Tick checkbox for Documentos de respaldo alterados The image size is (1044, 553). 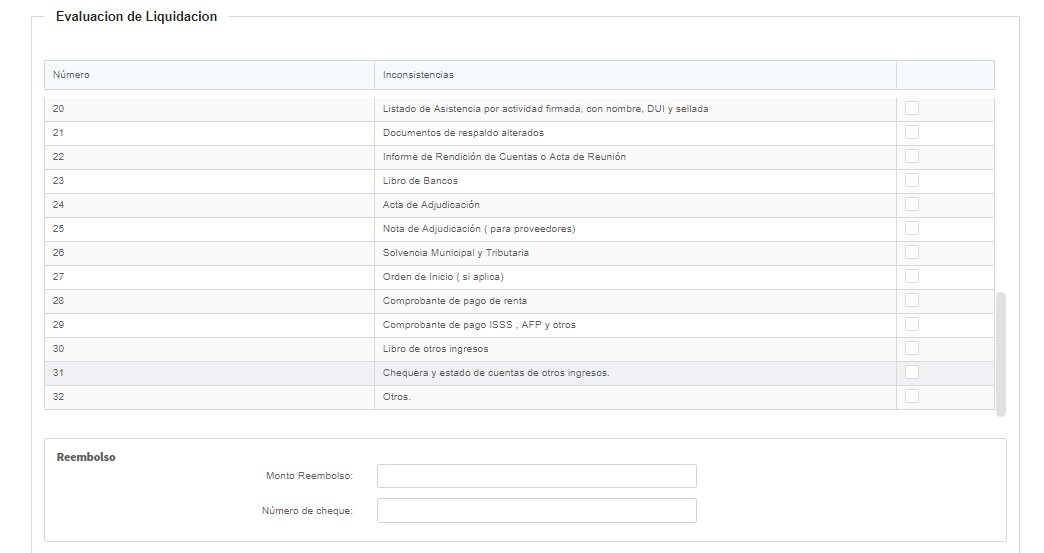pos(912,132)
